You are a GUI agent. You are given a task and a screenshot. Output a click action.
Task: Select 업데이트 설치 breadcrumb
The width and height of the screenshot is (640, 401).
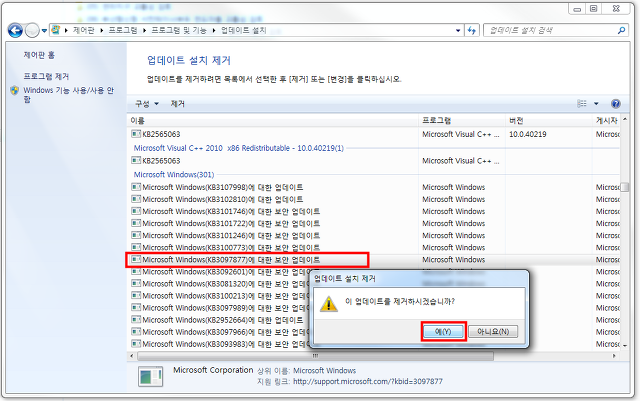(x=244, y=30)
